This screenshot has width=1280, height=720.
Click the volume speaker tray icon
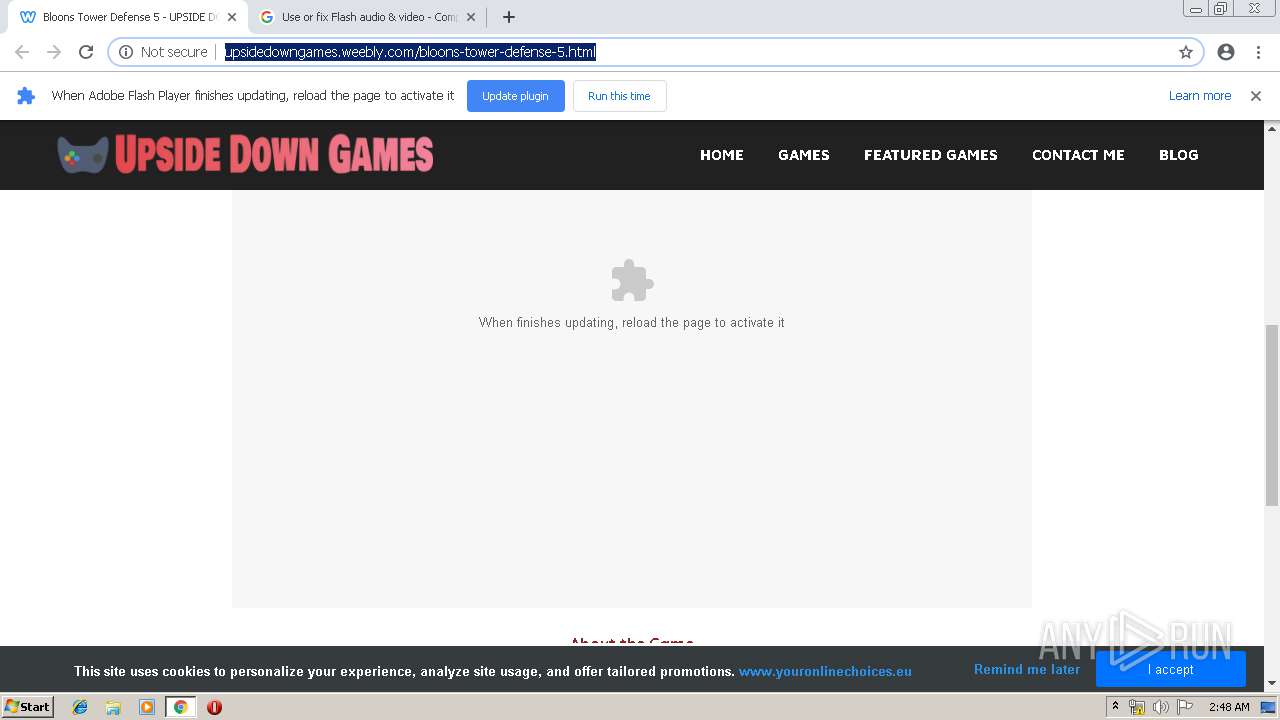point(1160,707)
